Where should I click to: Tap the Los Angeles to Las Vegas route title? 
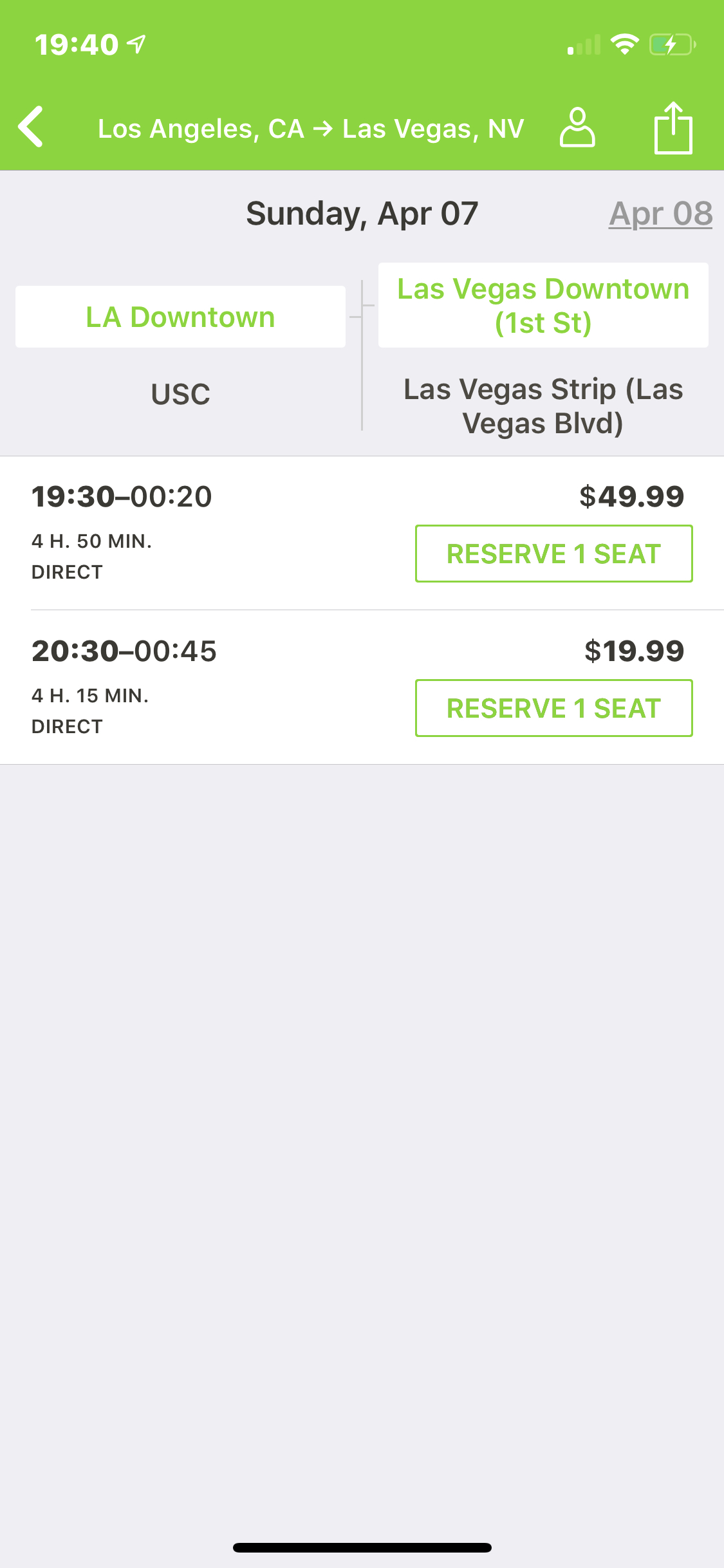click(x=311, y=129)
